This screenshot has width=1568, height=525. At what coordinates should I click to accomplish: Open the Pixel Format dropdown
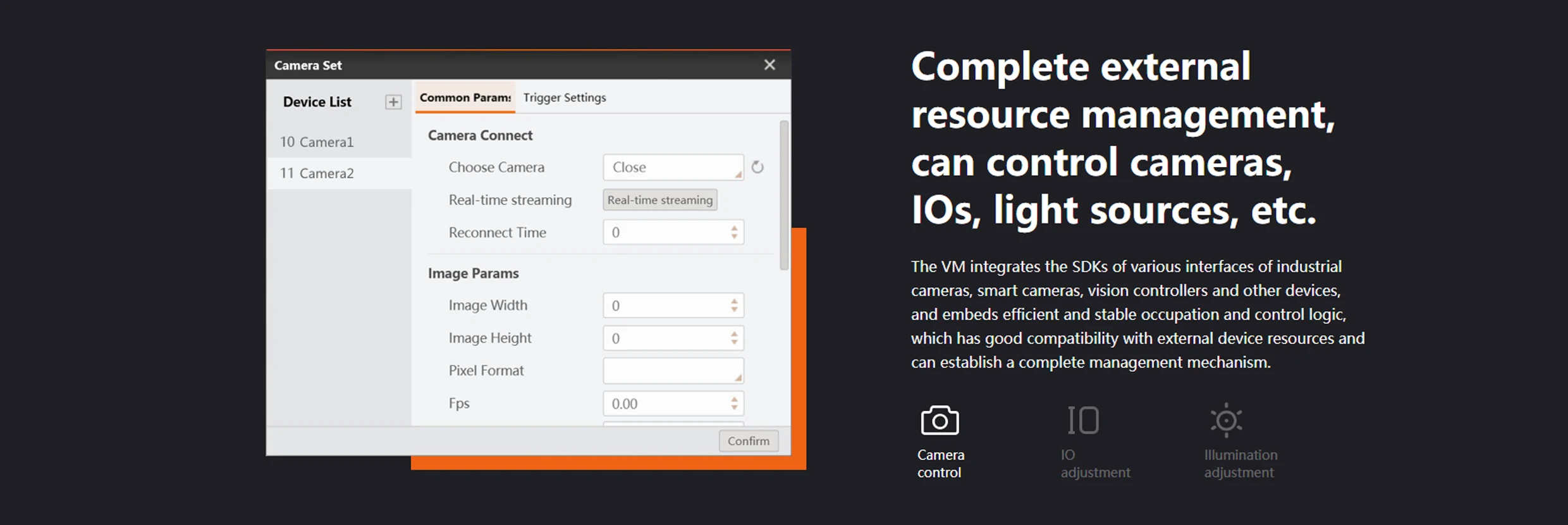pyautogui.click(x=673, y=371)
